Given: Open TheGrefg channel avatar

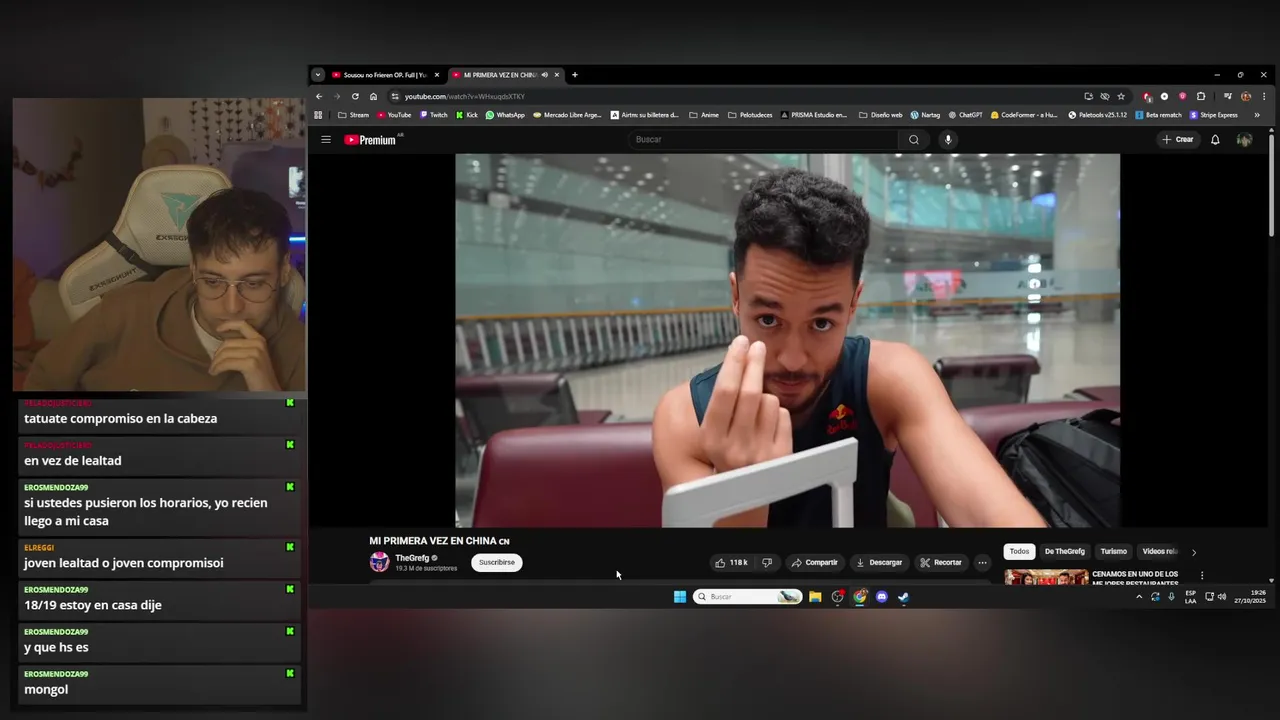Looking at the screenshot, I should point(379,562).
